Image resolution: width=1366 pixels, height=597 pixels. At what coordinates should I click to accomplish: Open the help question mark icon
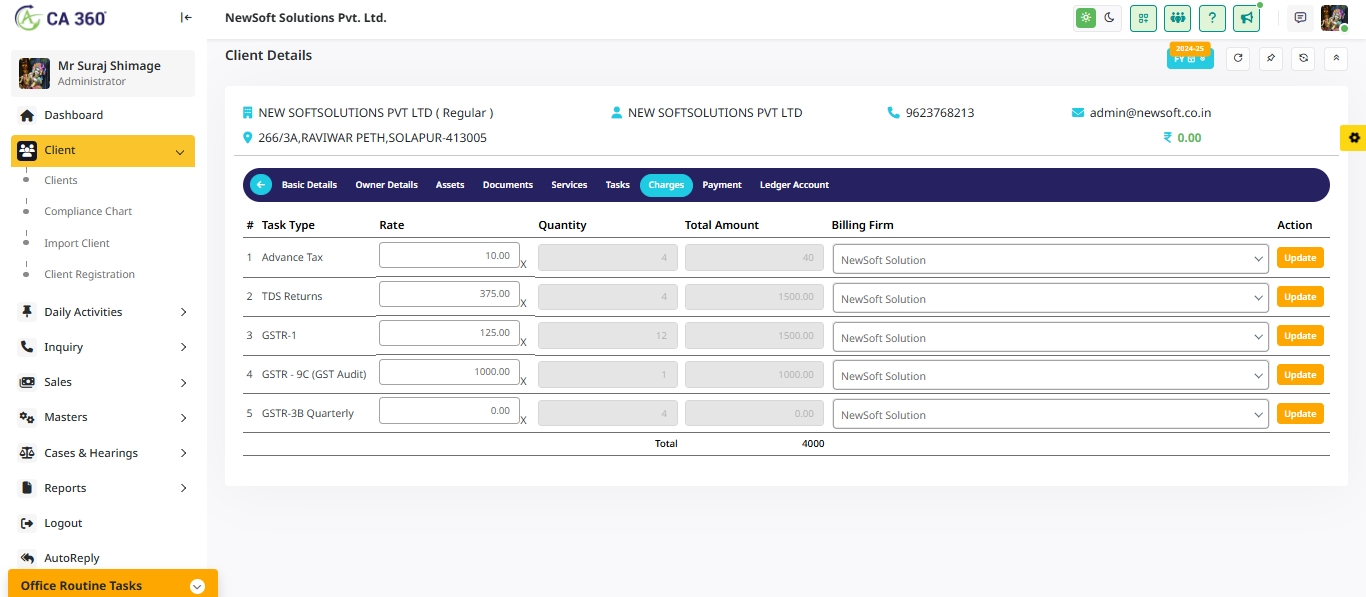[x=1212, y=18]
